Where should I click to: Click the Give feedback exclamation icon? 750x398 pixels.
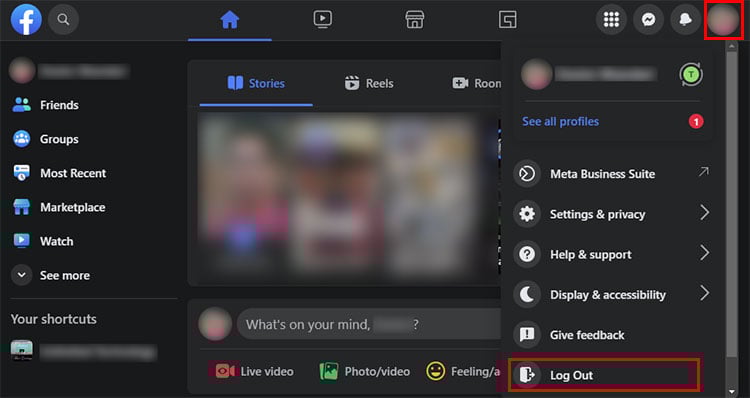[527, 335]
